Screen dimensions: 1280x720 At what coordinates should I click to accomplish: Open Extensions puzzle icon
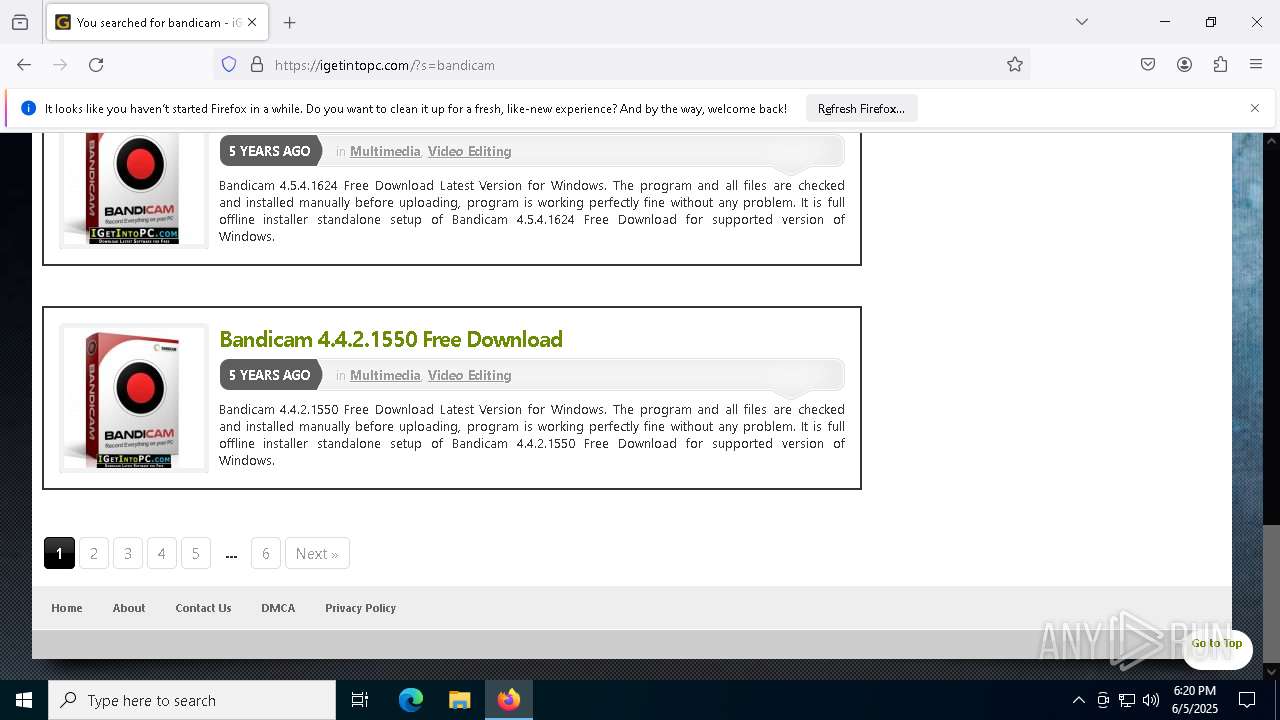pyautogui.click(x=1220, y=65)
